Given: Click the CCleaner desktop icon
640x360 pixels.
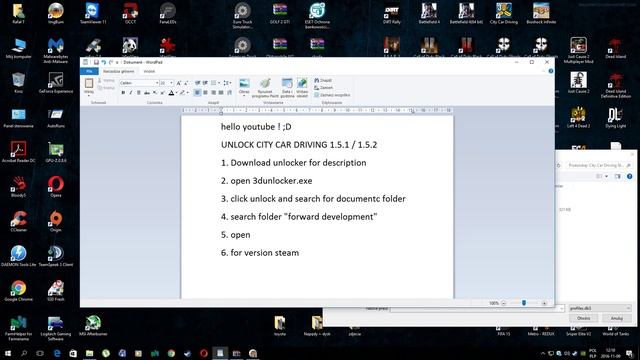Looking at the screenshot, I should pyautogui.click(x=18, y=222).
